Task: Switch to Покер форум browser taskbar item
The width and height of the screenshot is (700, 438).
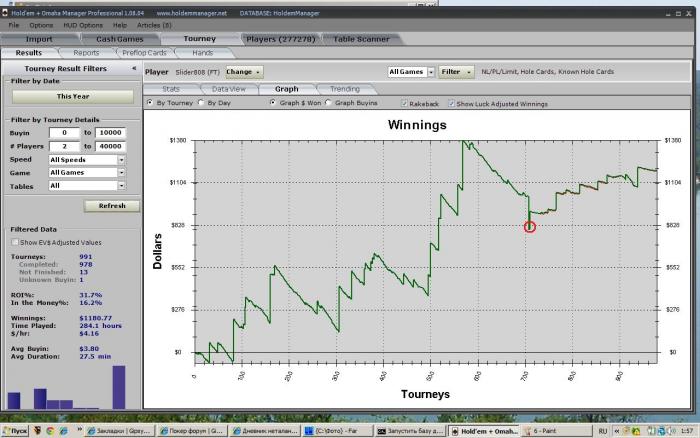Action: [192, 431]
